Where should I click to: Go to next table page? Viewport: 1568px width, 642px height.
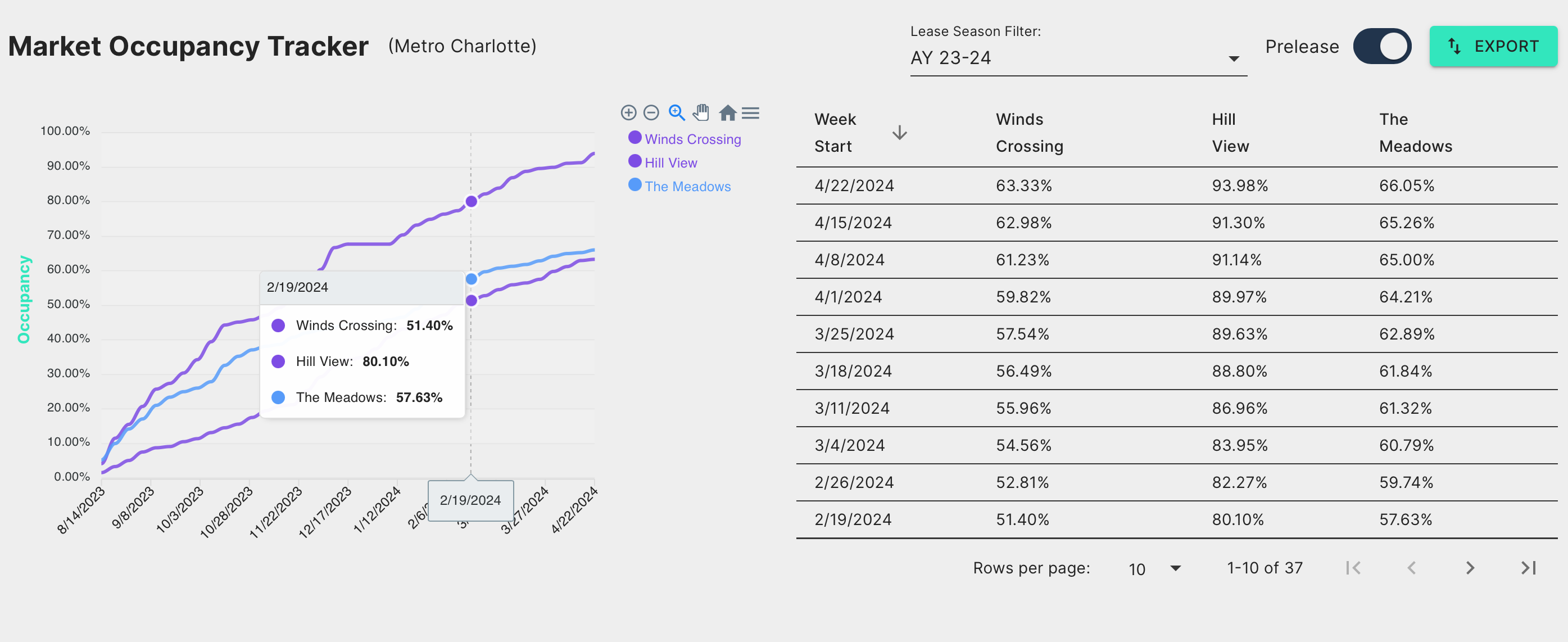pos(1470,568)
